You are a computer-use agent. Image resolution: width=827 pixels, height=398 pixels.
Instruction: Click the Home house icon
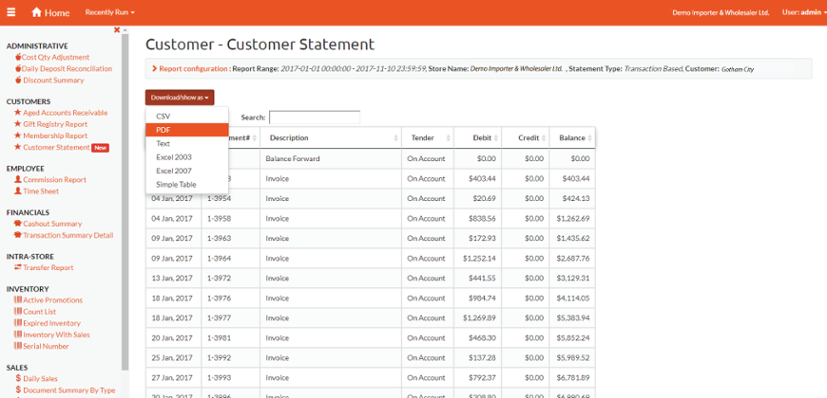tap(36, 12)
